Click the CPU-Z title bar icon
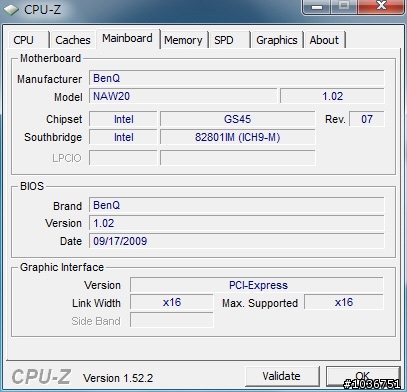407x392 pixels. pyautogui.click(x=11, y=9)
